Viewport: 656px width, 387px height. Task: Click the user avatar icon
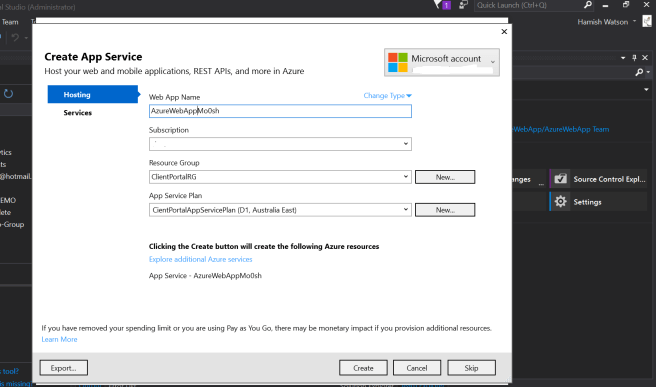point(647,21)
